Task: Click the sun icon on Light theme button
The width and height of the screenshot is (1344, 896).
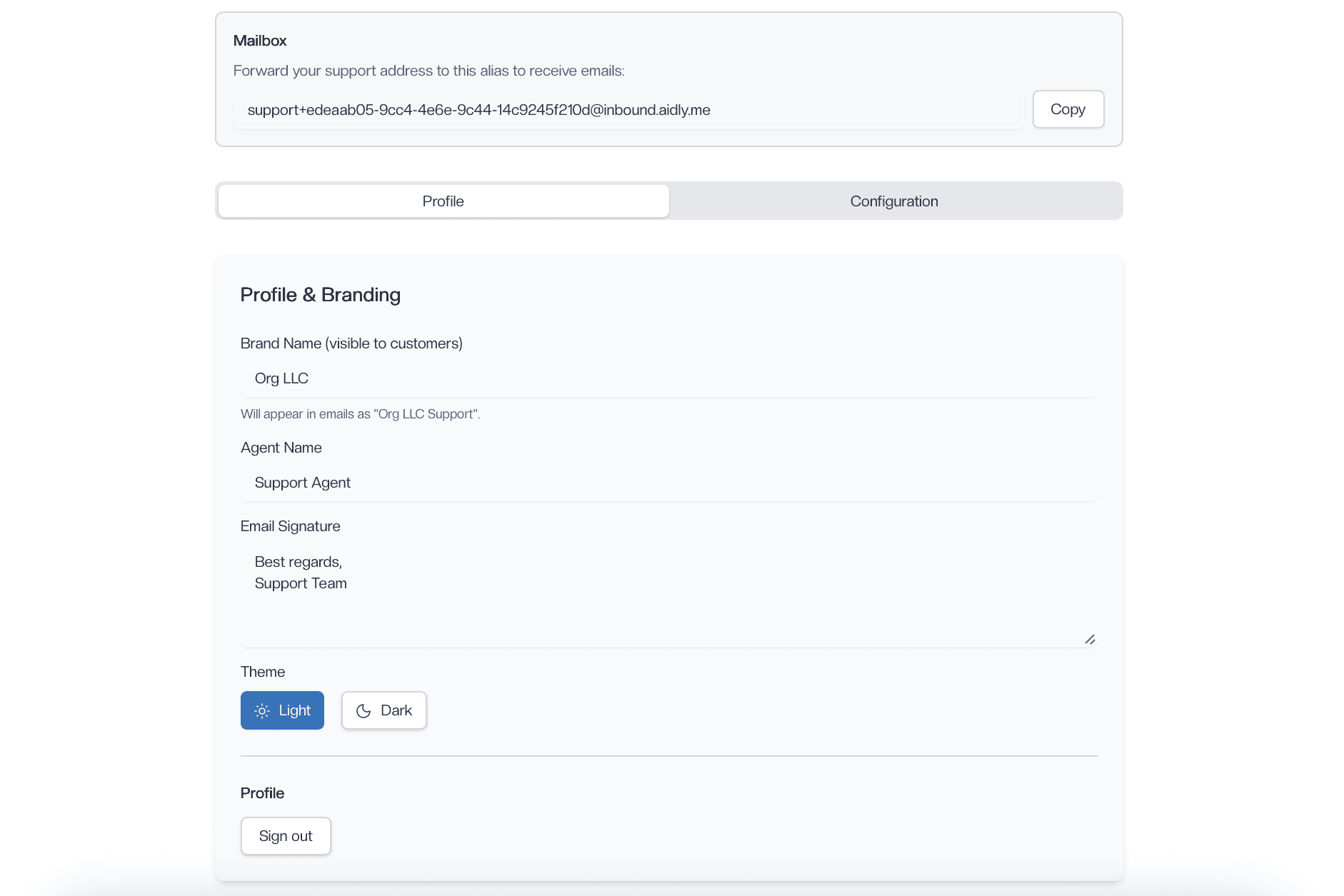Action: pos(261,710)
